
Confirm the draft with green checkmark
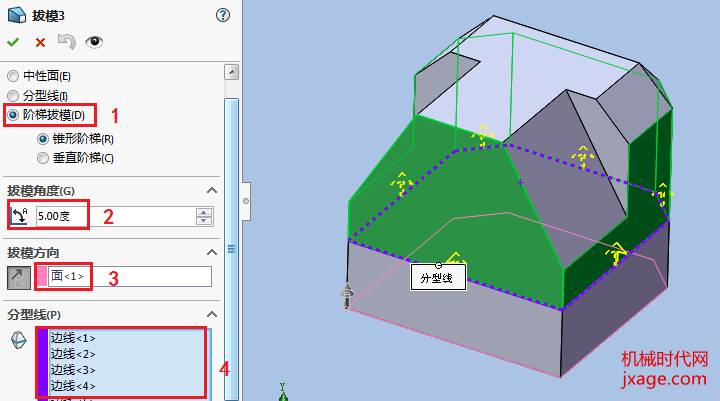pyautogui.click(x=13, y=42)
